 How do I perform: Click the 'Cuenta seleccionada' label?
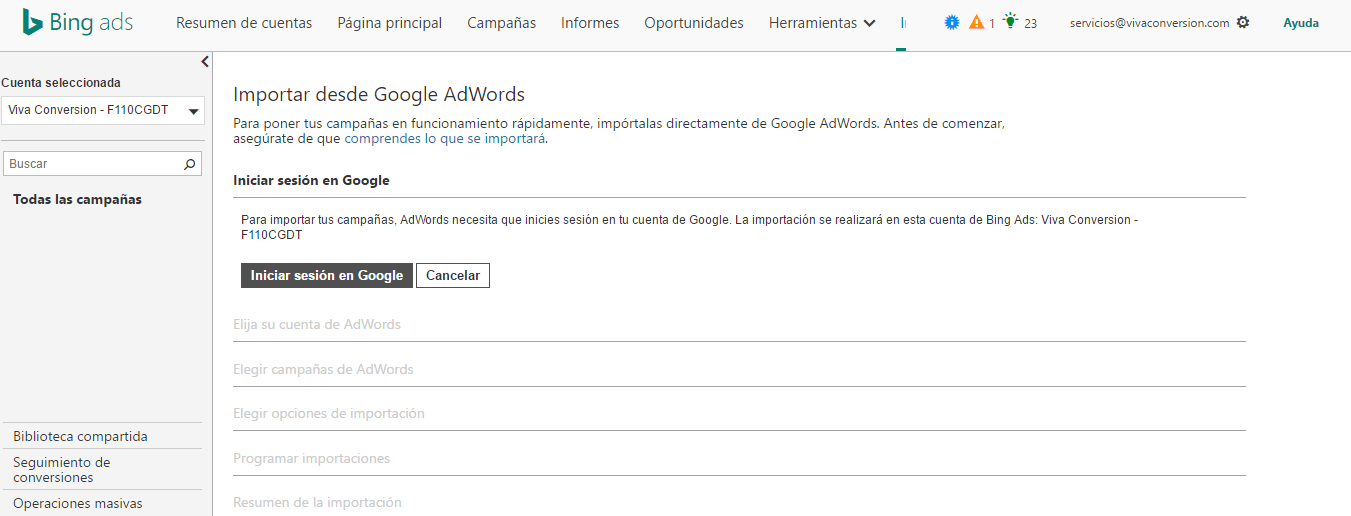[x=61, y=83]
